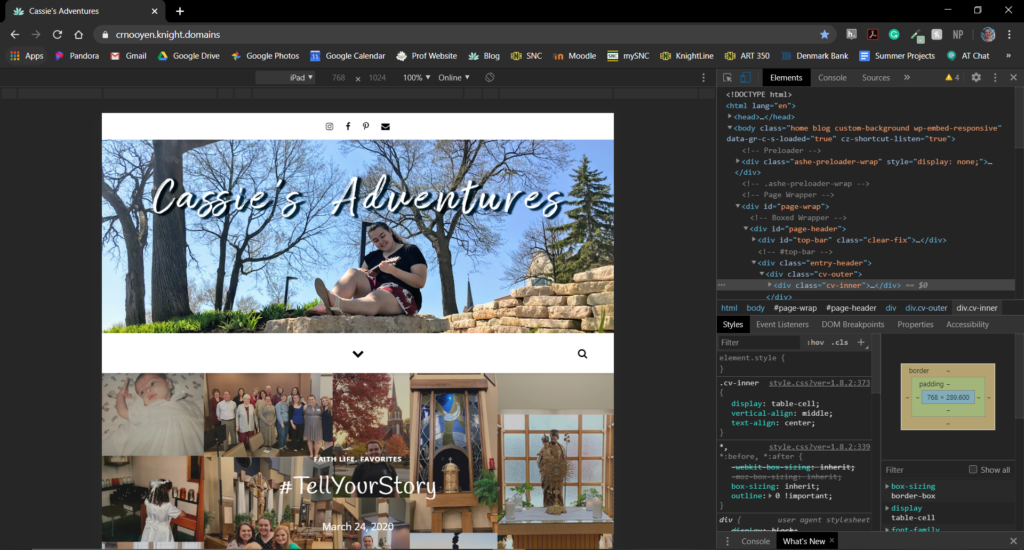Click the Instagram icon on the page
The image size is (1024, 550).
click(x=329, y=126)
